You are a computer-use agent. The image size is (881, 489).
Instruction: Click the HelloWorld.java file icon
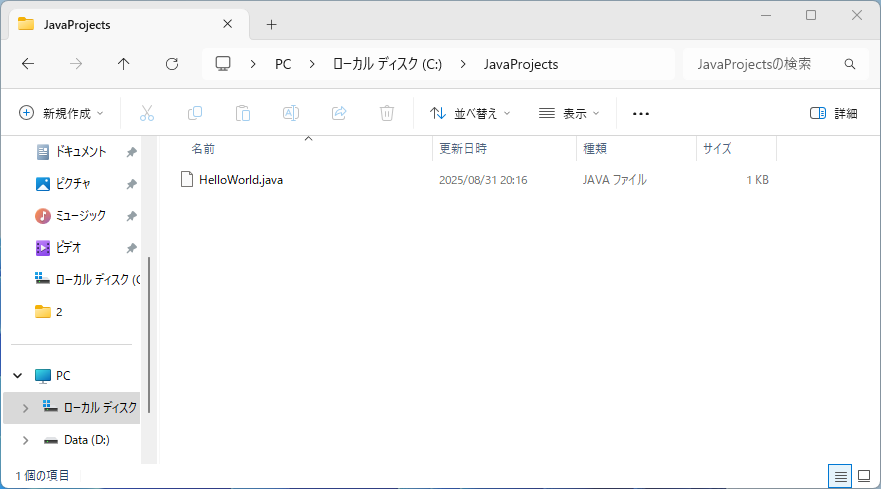[187, 179]
